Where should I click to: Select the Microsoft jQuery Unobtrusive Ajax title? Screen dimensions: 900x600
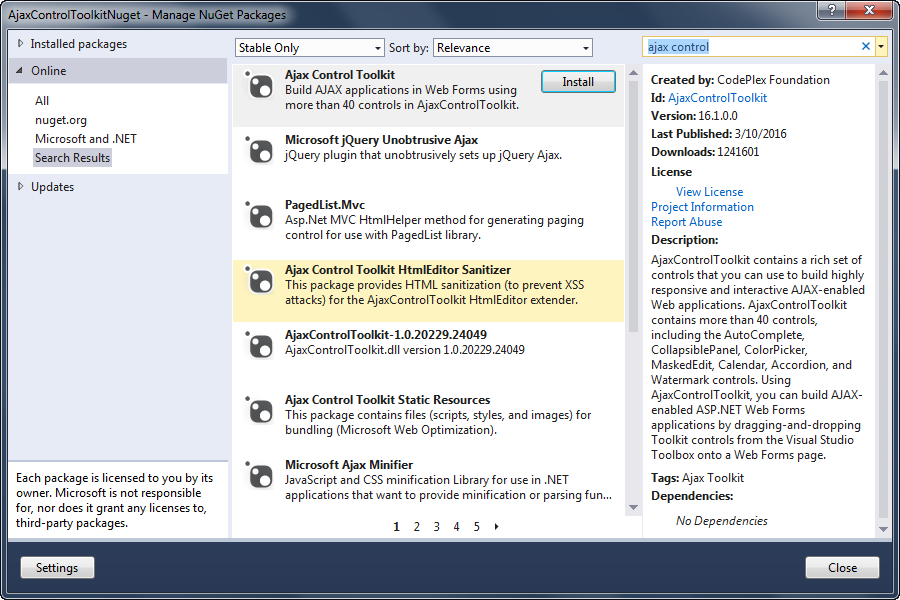point(382,140)
